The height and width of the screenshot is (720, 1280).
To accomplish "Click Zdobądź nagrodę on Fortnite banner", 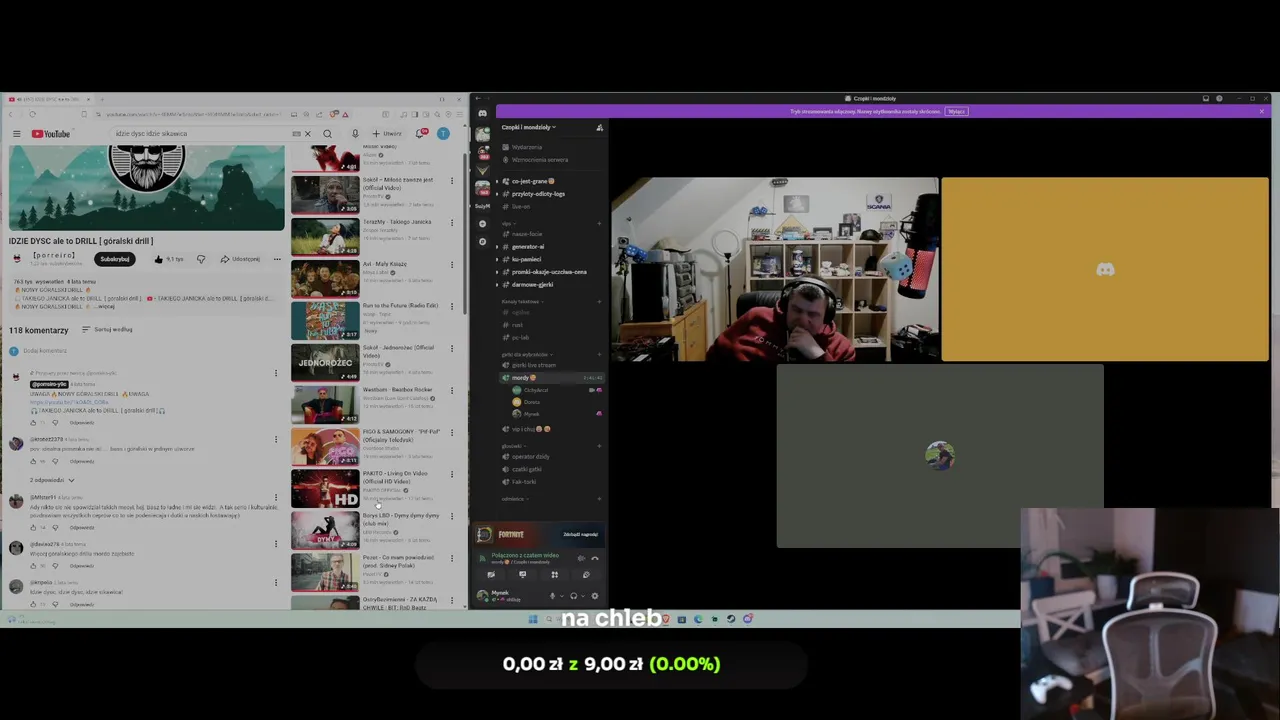I will [580, 534].
